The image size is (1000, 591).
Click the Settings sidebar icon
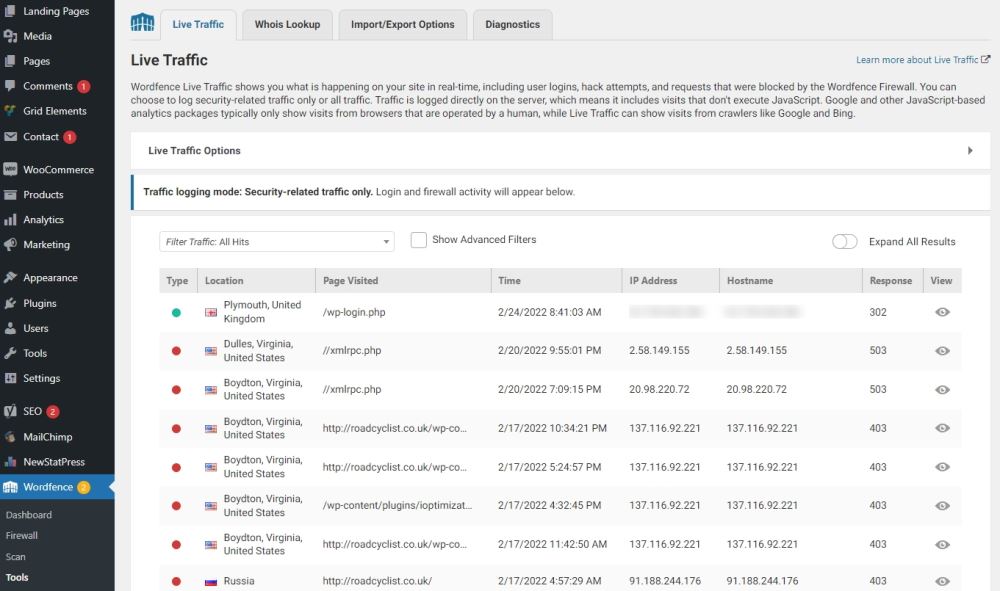10,377
